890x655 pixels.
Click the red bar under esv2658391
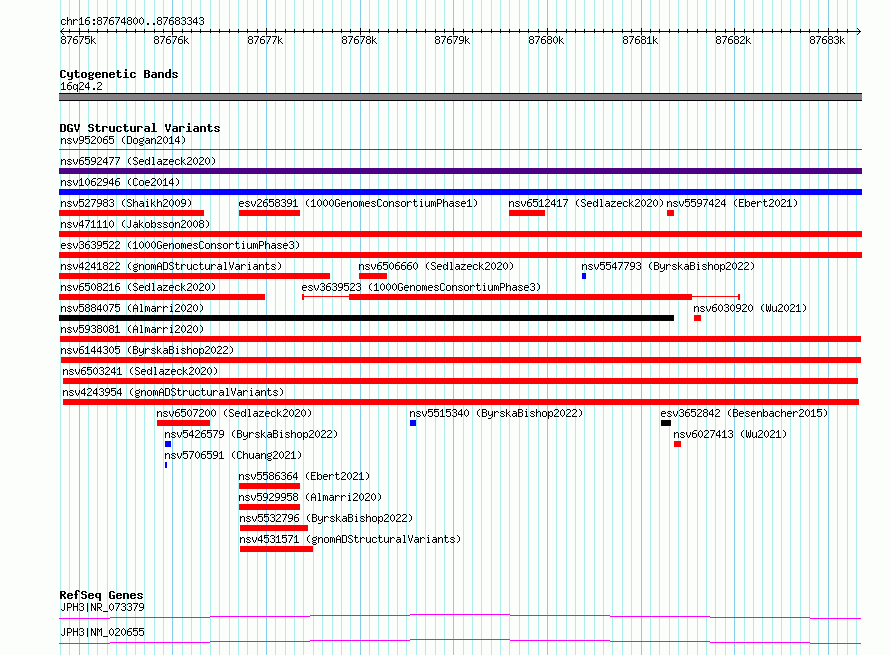pyautogui.click(x=269, y=213)
